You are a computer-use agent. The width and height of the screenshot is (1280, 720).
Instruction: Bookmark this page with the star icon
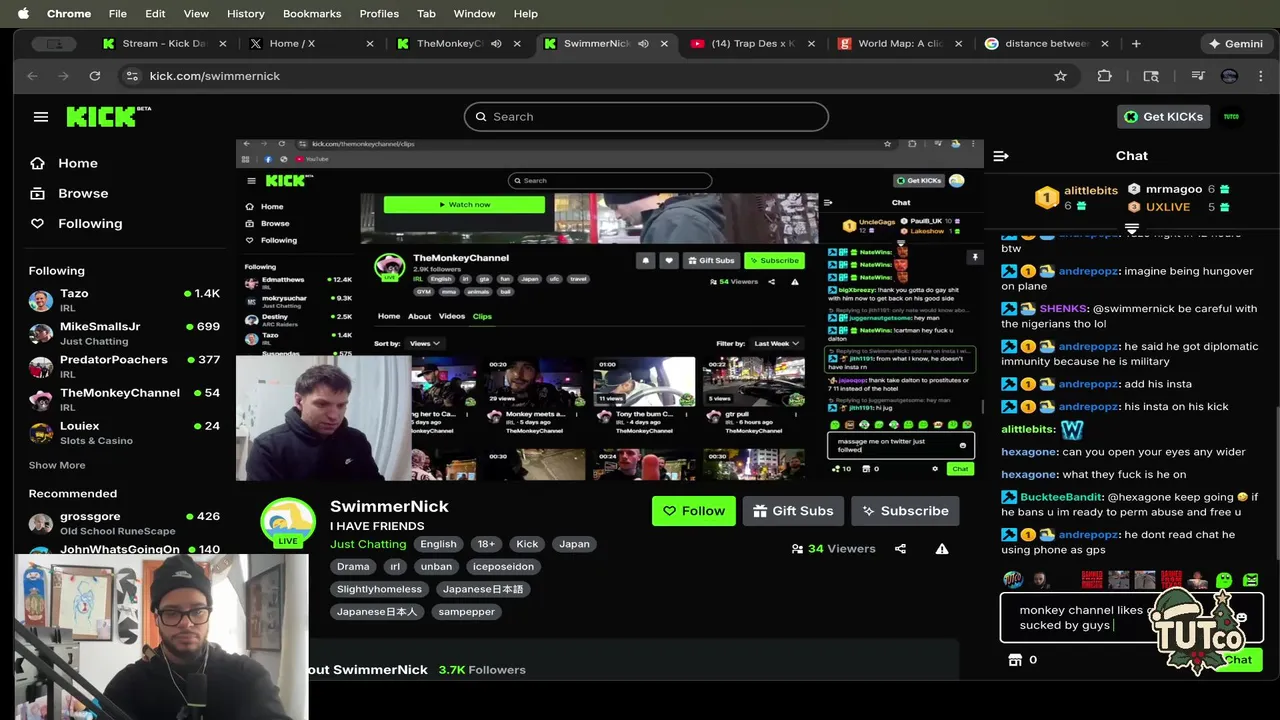pyautogui.click(x=1060, y=76)
